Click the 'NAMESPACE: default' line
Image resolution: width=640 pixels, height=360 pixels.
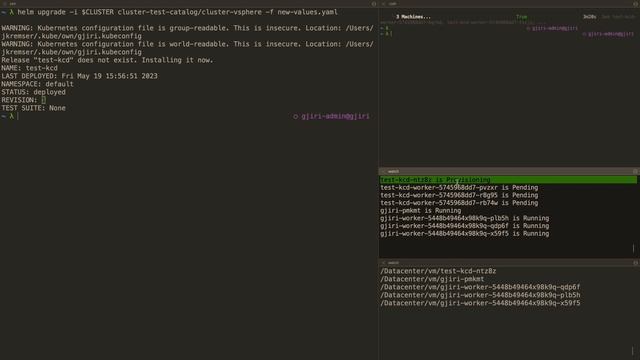click(38, 84)
